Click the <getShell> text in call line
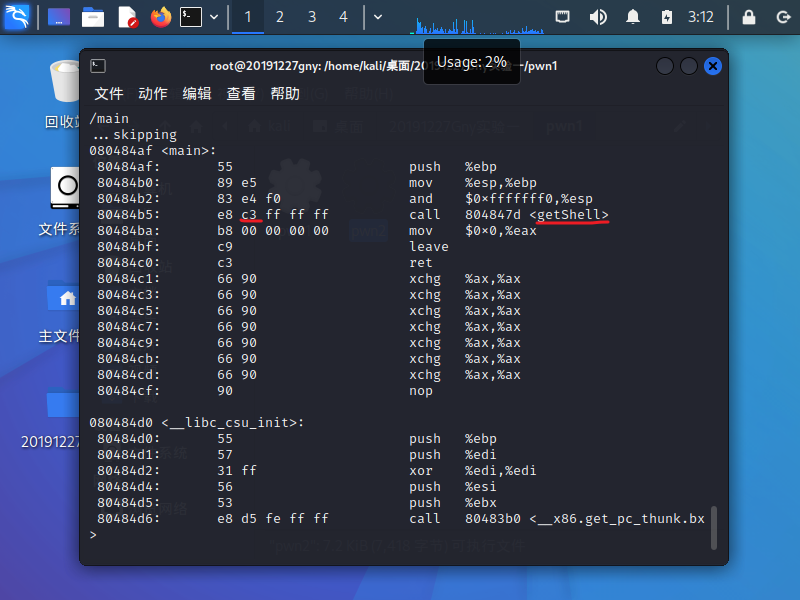Image resolution: width=800 pixels, height=600 pixels. coord(569,215)
